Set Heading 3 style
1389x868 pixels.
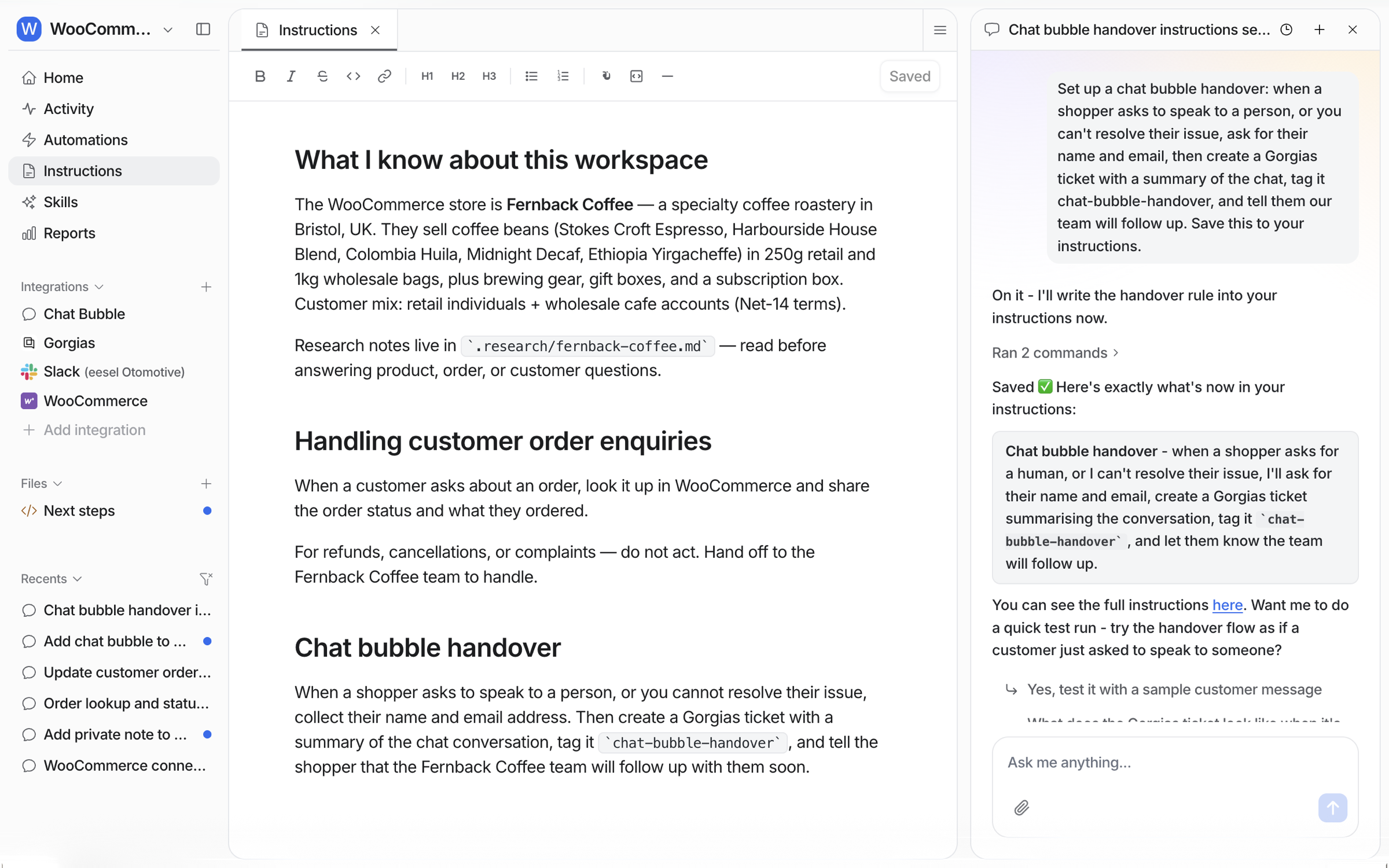point(489,76)
